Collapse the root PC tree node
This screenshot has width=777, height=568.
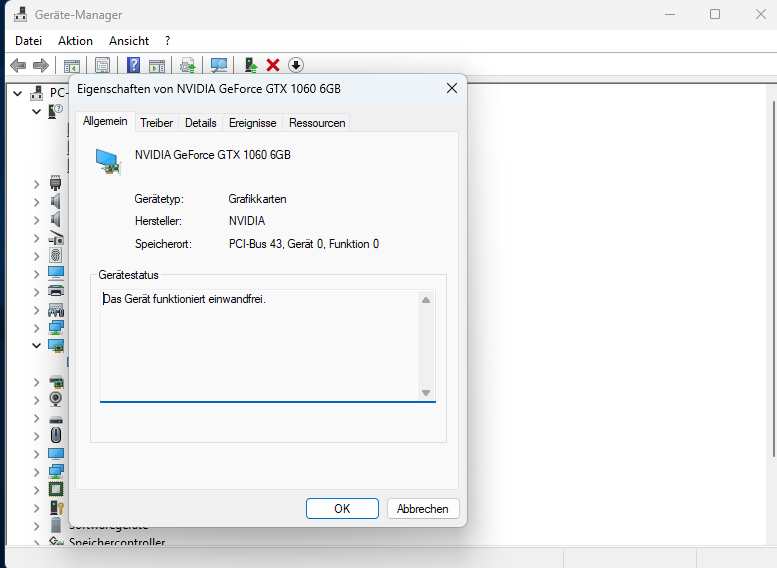coord(18,93)
